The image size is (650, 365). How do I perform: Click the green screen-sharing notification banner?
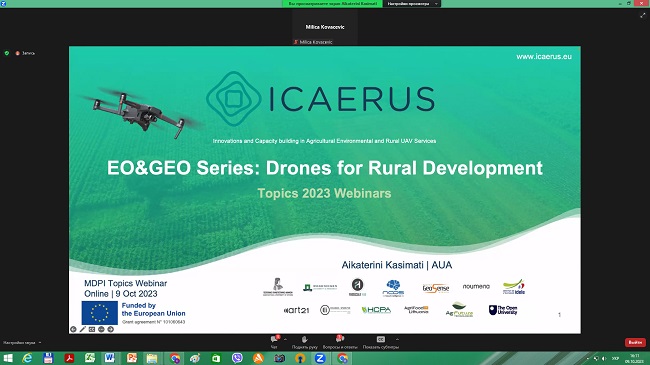pyautogui.click(x=332, y=4)
